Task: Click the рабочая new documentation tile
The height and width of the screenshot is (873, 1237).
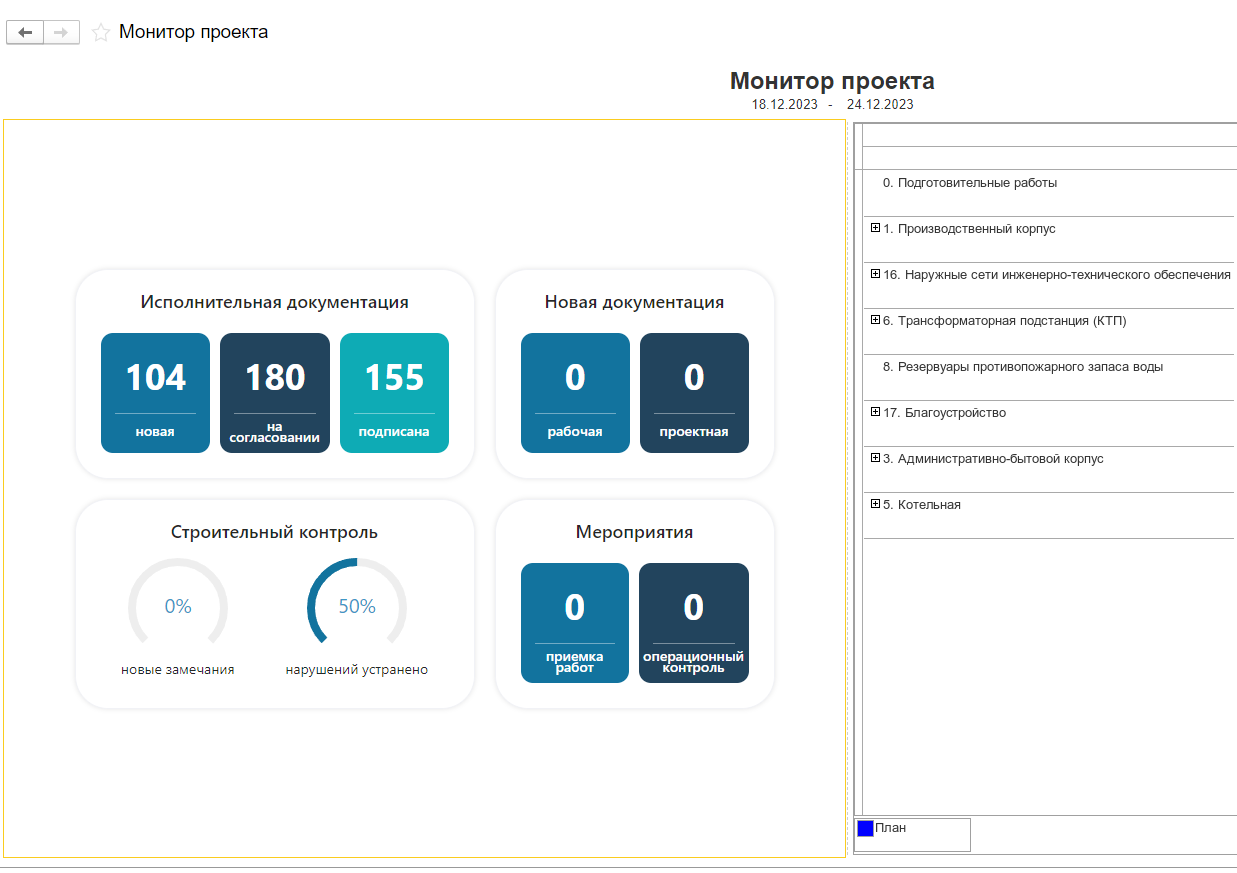Action: point(575,393)
